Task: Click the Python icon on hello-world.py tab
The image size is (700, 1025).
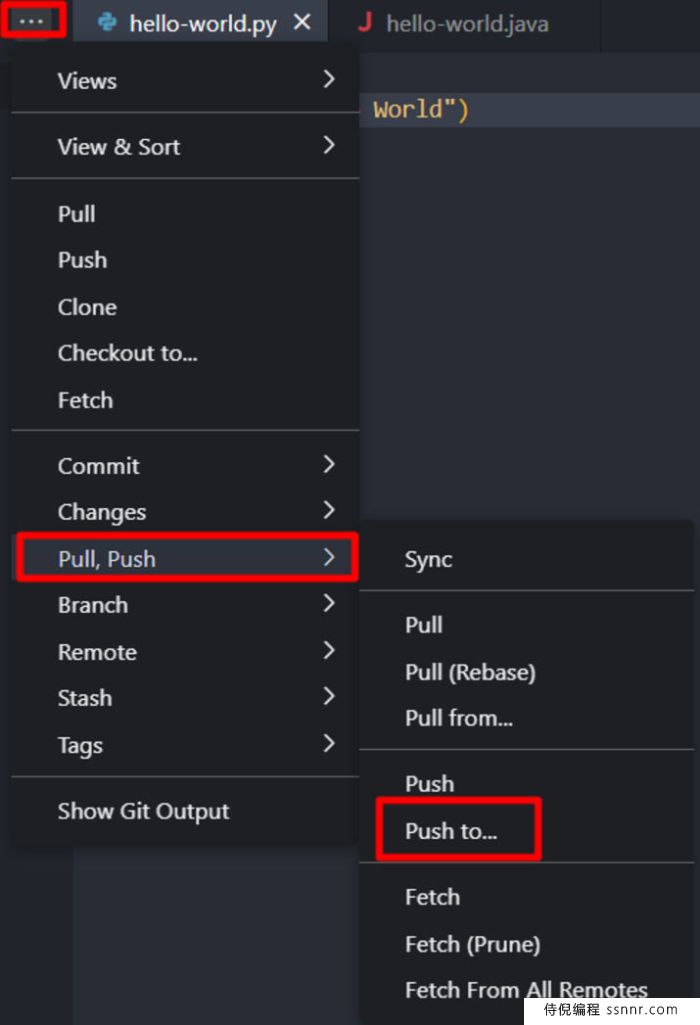Action: pyautogui.click(x=107, y=22)
